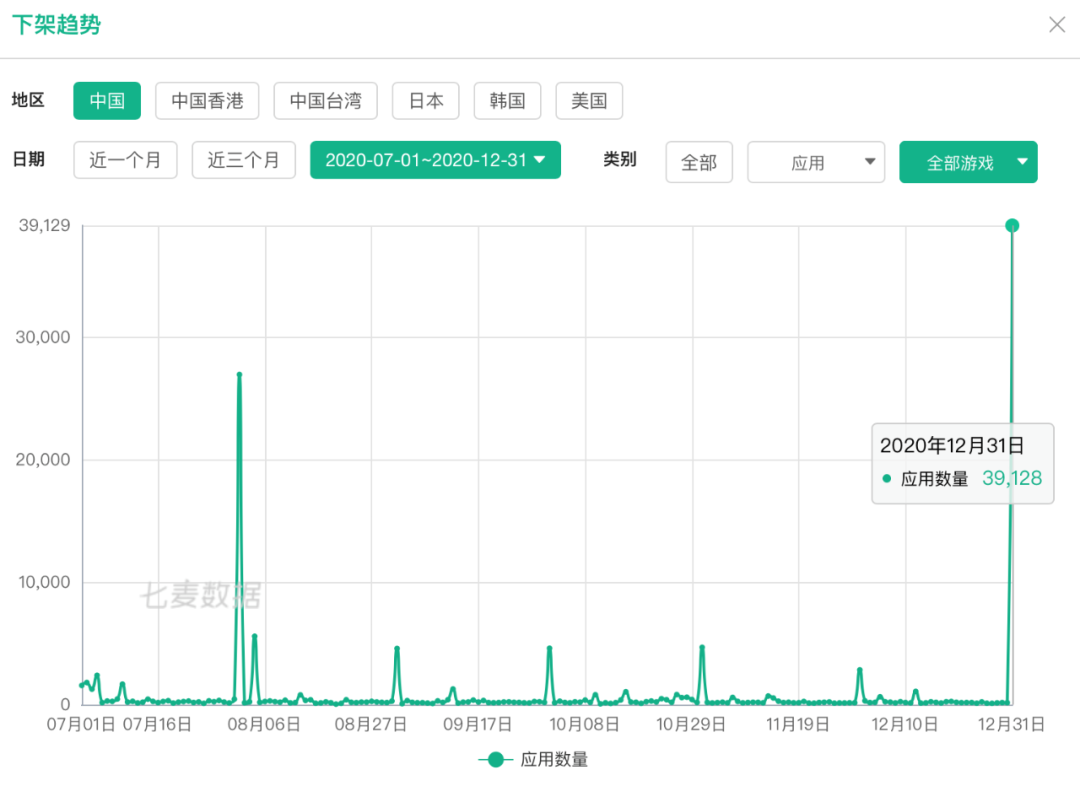Screen dimensions: 1080x786
Task: Select 日本 region
Action: pos(426,101)
